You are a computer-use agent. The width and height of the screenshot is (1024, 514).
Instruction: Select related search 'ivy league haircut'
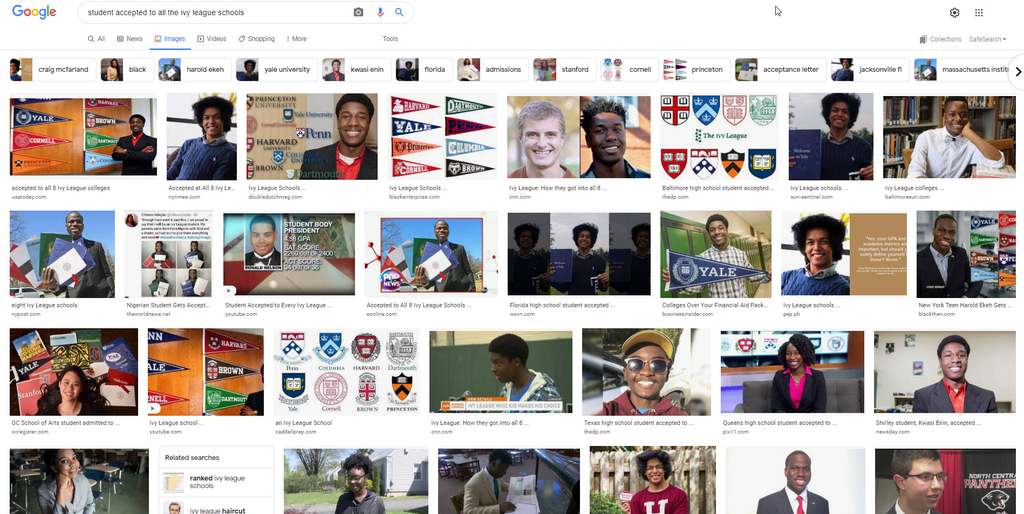(216, 507)
